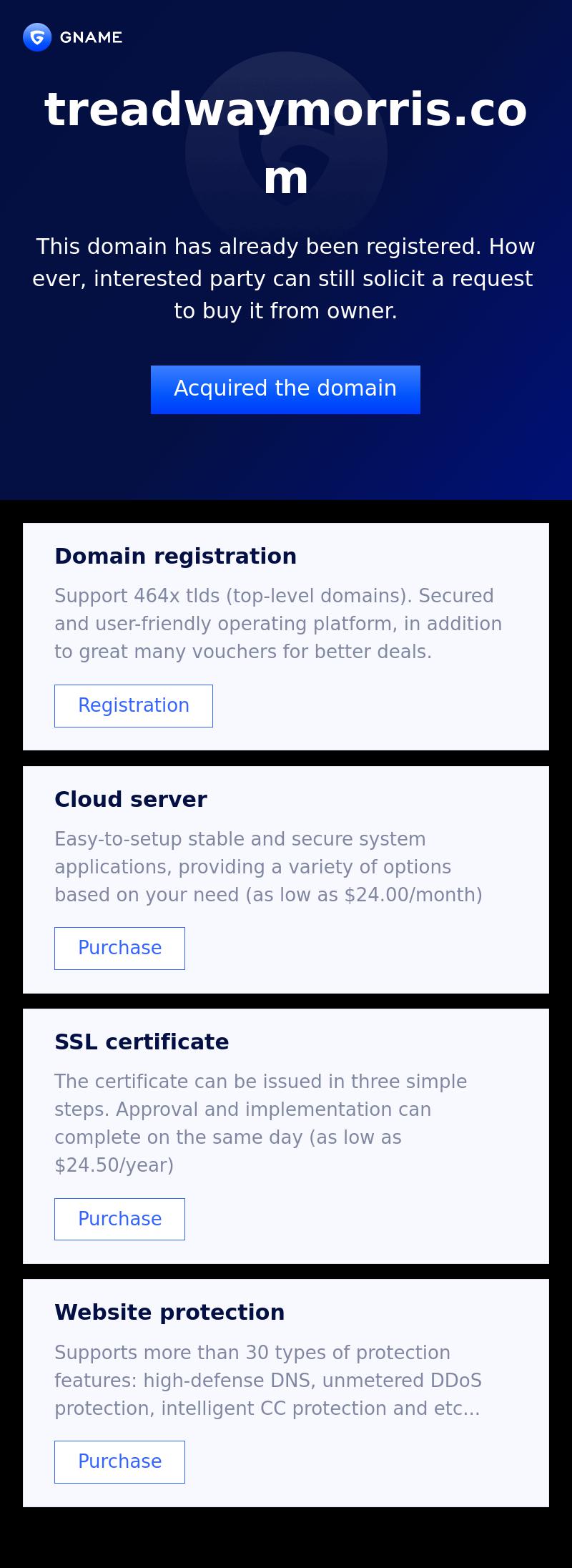The width and height of the screenshot is (572, 1568).
Task: Purchase a Cloud server
Action: pyautogui.click(x=119, y=948)
